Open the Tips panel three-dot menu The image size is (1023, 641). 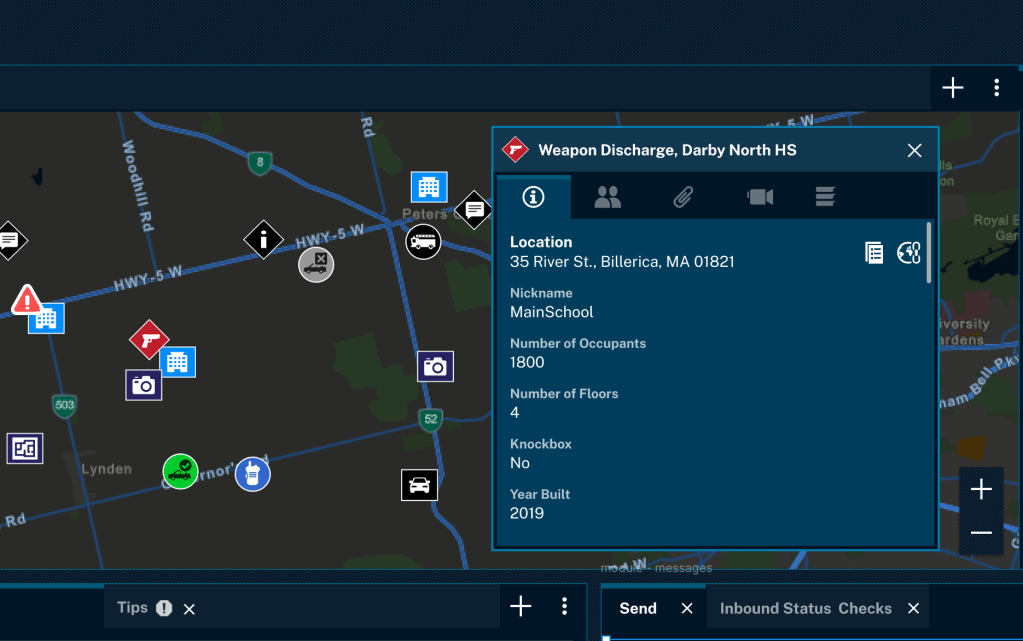click(564, 606)
